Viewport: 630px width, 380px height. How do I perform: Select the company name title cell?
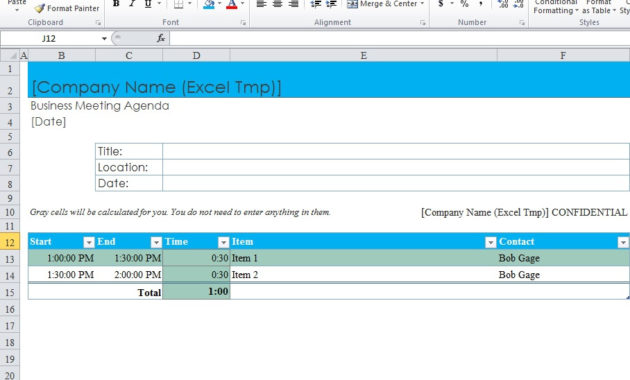156,87
